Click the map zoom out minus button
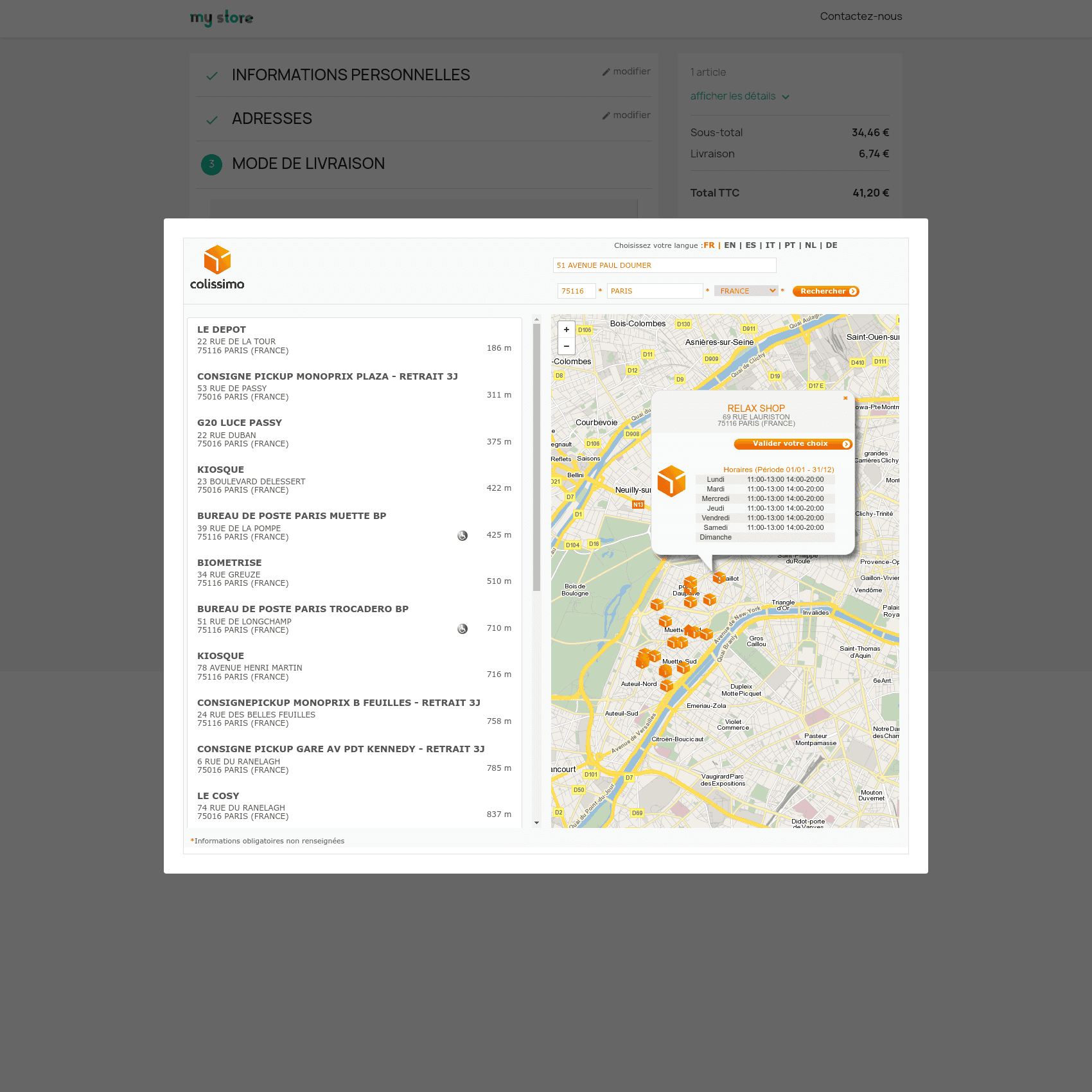The image size is (1092, 1092). coord(566,346)
